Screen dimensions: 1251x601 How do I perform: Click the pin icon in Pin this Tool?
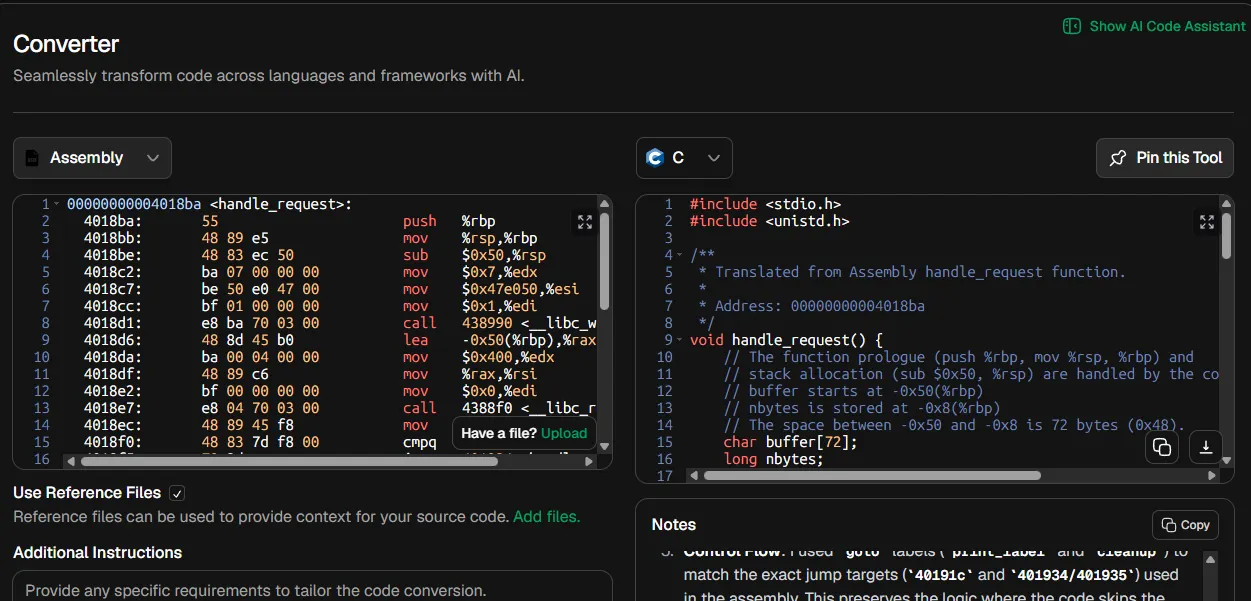click(x=1118, y=158)
